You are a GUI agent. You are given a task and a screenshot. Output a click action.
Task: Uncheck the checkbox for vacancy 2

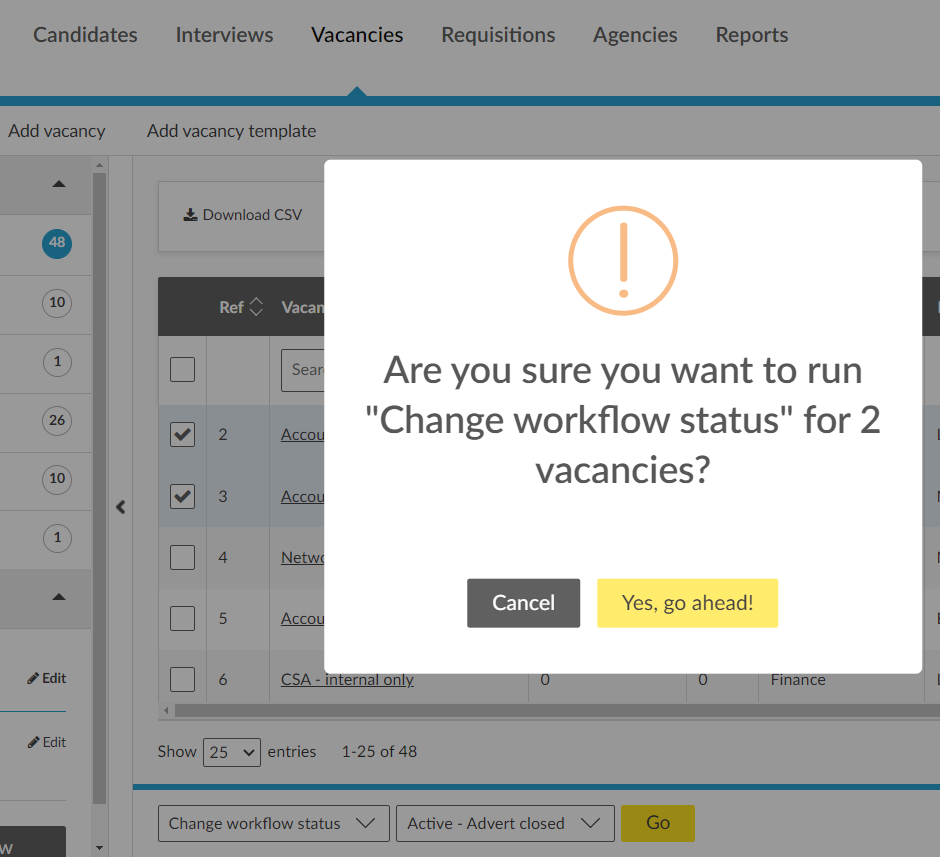(182, 435)
